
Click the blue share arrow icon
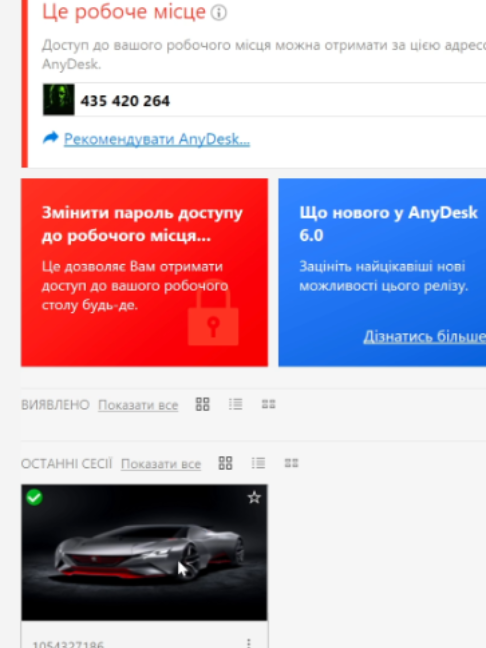coord(51,138)
